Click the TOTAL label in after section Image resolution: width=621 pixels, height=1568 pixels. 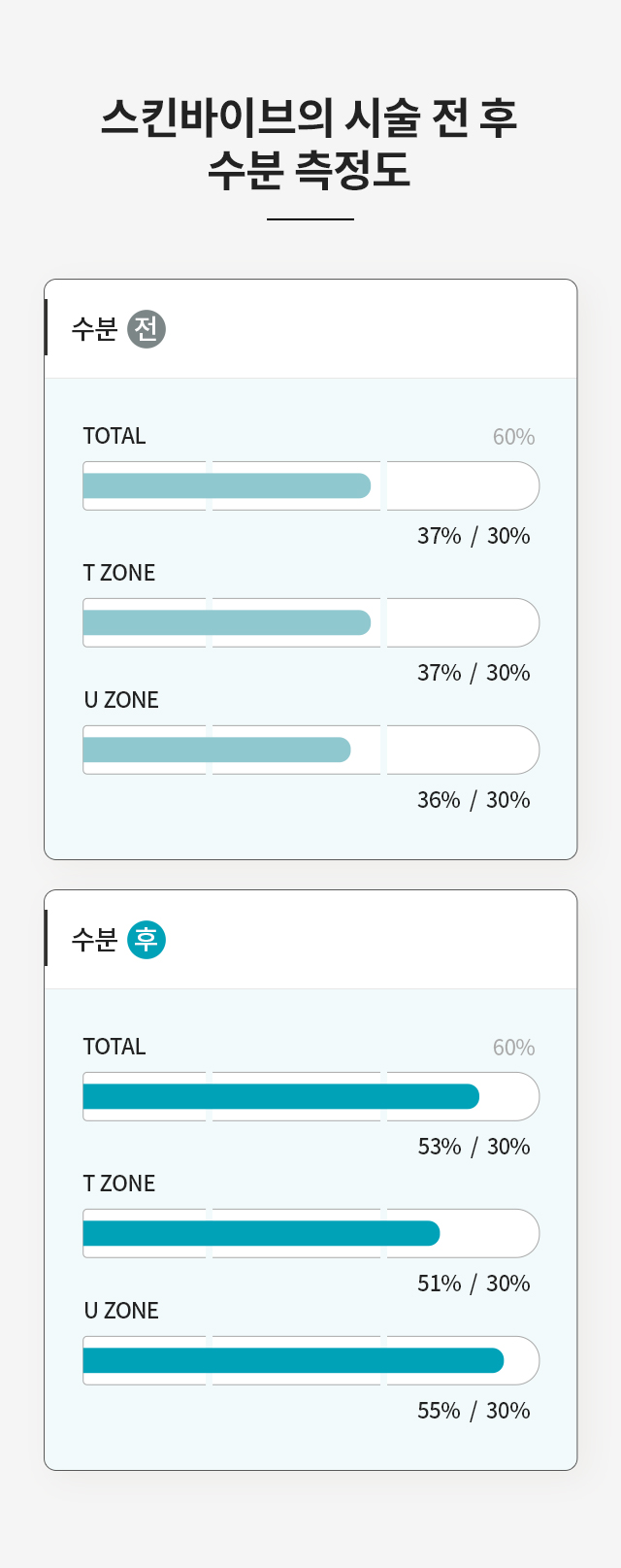pos(114,1047)
